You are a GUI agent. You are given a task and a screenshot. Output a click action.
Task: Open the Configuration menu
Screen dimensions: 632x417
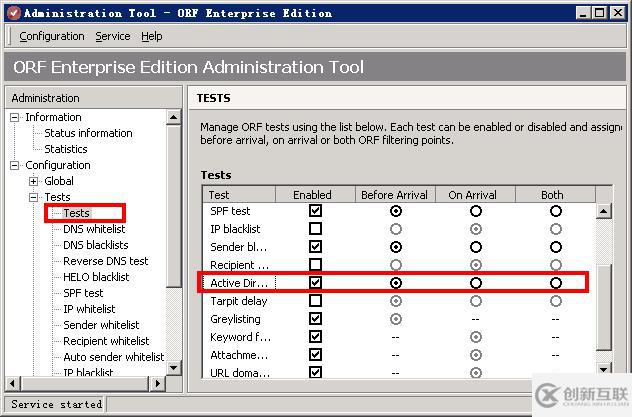(52, 36)
